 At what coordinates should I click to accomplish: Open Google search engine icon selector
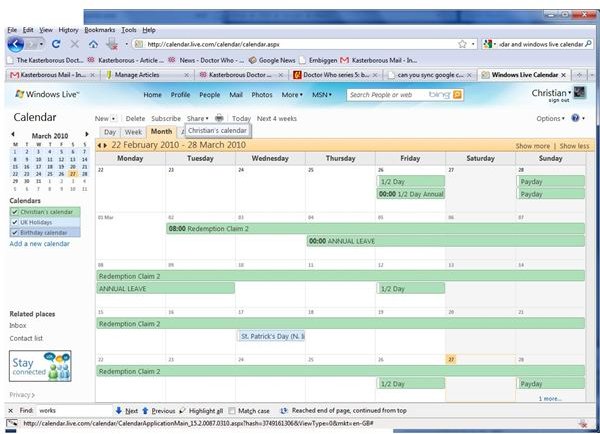(x=489, y=44)
